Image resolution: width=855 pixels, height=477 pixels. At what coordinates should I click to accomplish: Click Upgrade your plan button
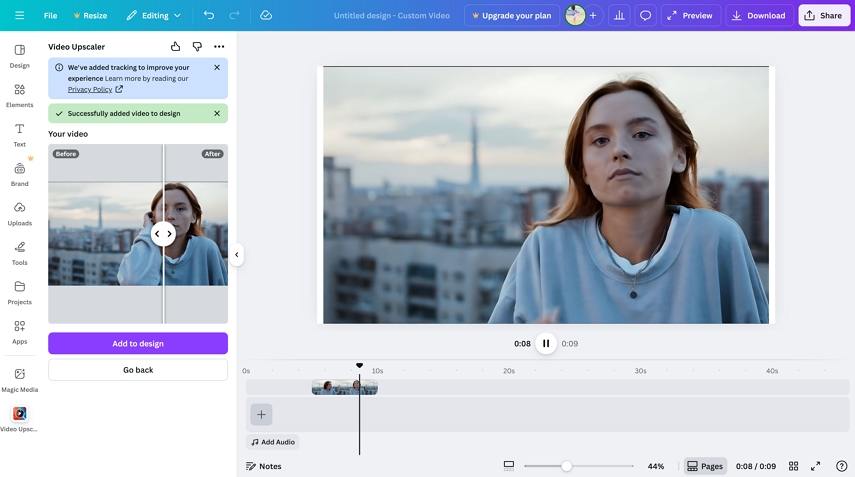[x=511, y=15]
